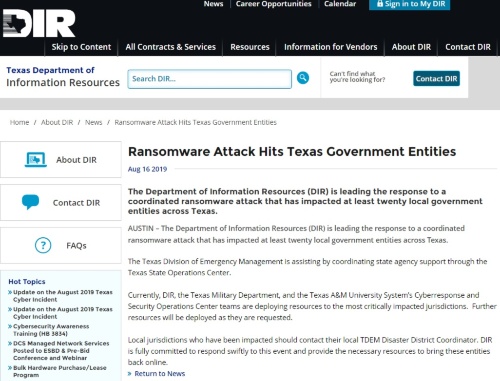This screenshot has height=381, width=500.
Task: Open the Resources menu item
Action: [x=250, y=47]
